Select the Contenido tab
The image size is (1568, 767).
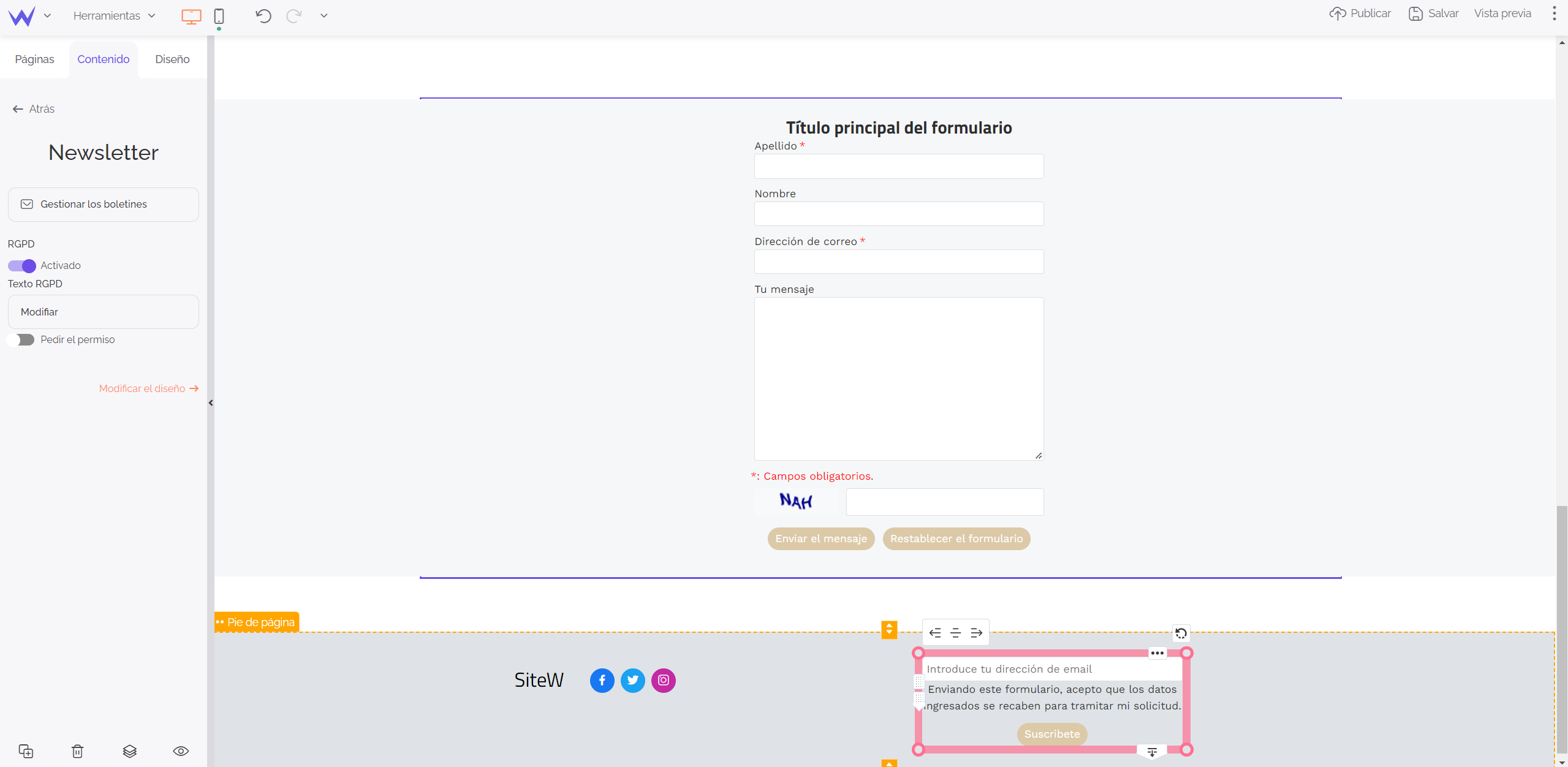click(x=104, y=59)
